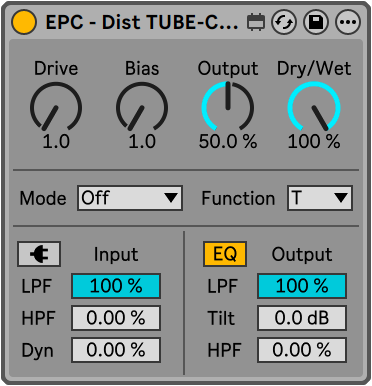
Task: Toggle the Input section plug button
Action: pos(39,254)
